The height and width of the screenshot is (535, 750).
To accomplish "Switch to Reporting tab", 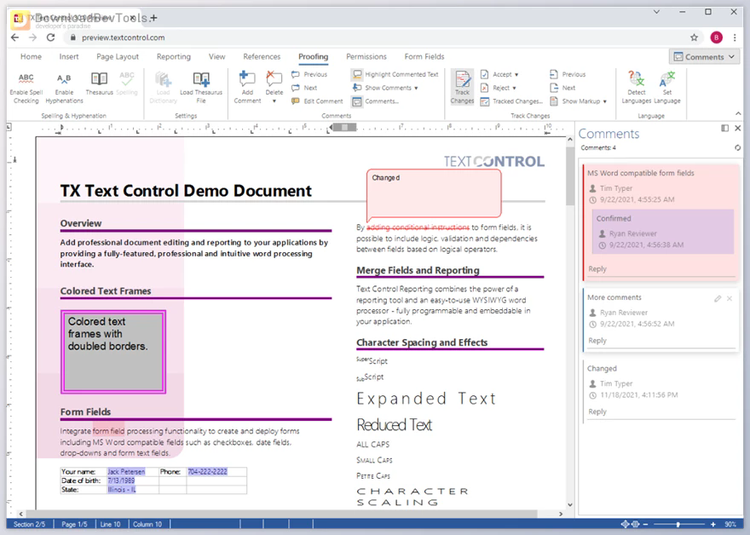I will point(174,56).
